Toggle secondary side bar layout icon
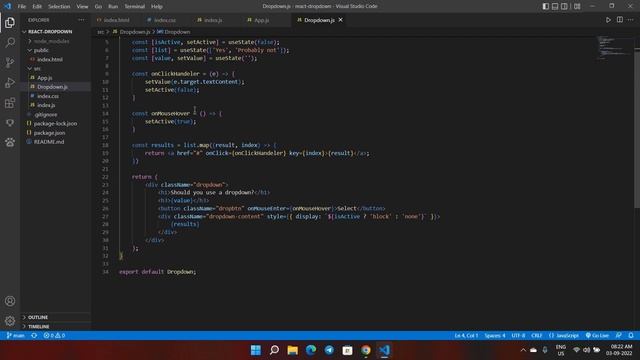This screenshot has width=640, height=360. [x=564, y=6]
